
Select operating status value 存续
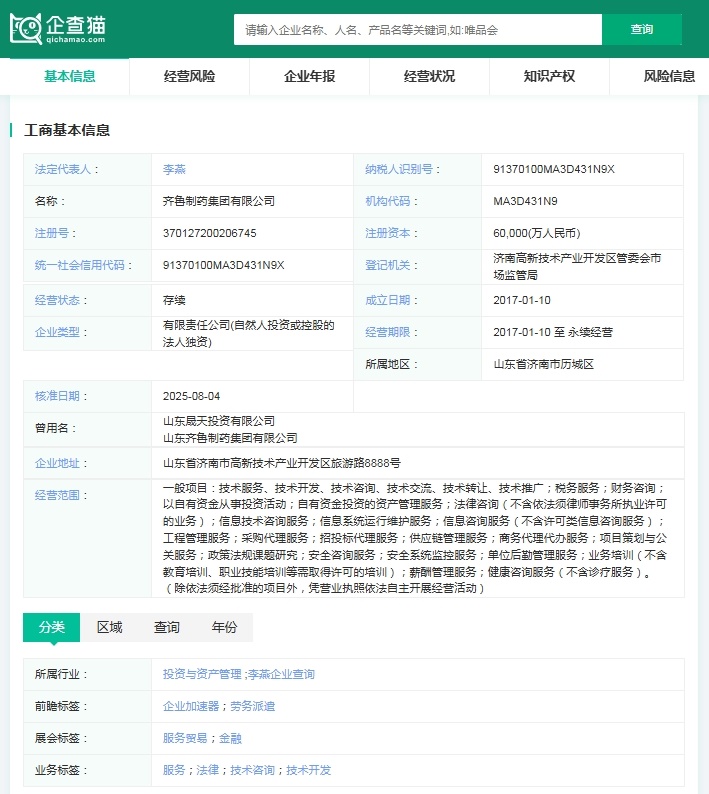(x=174, y=300)
